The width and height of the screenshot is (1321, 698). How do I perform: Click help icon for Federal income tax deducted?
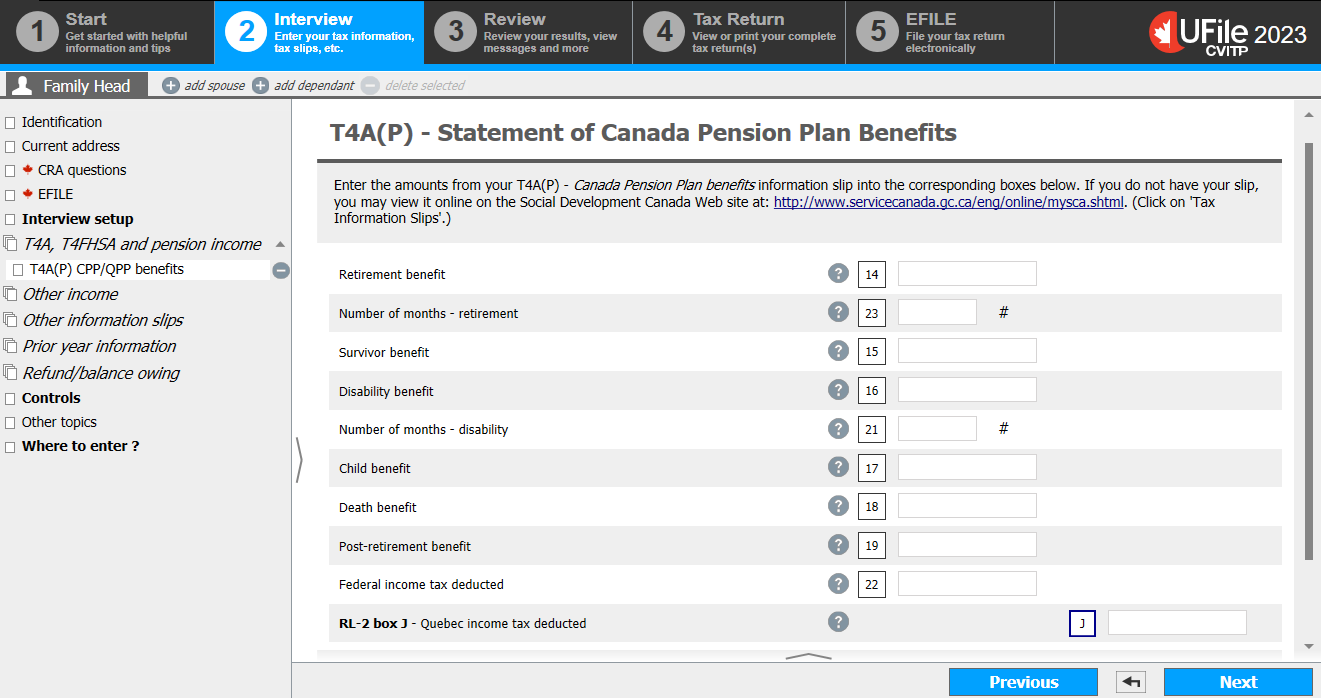point(838,583)
